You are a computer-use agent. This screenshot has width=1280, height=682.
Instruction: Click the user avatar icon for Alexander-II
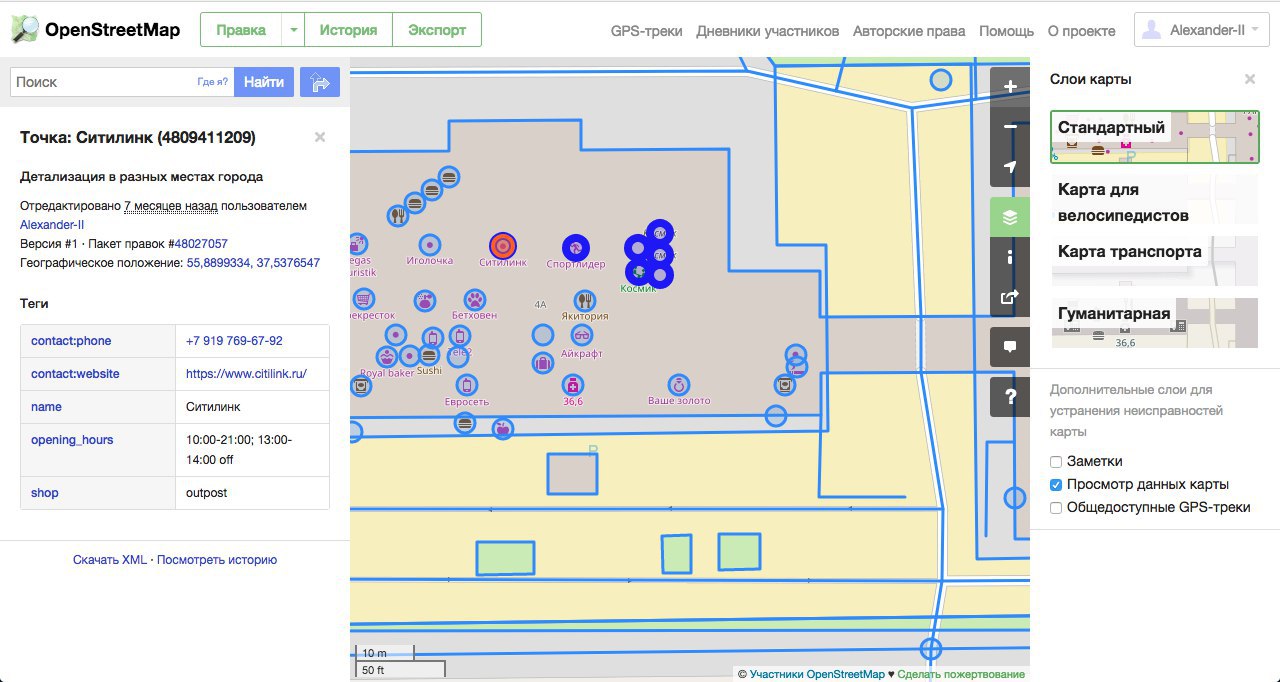(x=1153, y=30)
